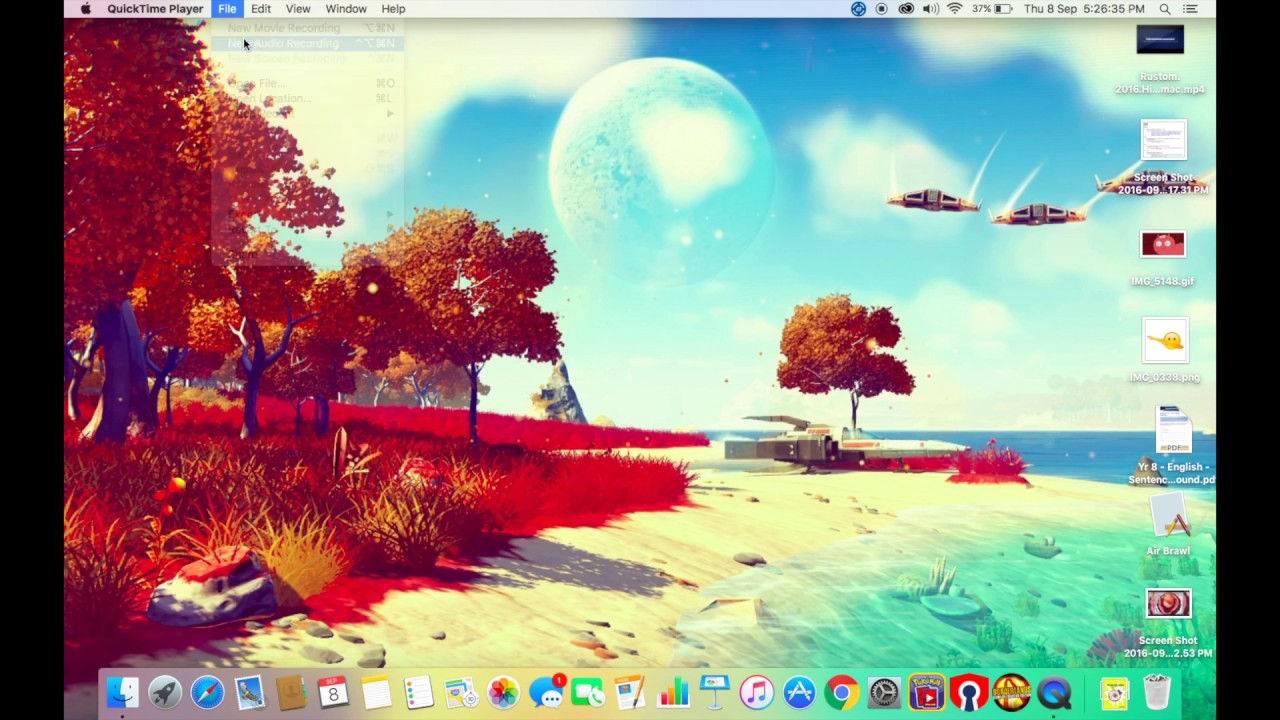Open Notification Center list icon

click(1190, 9)
